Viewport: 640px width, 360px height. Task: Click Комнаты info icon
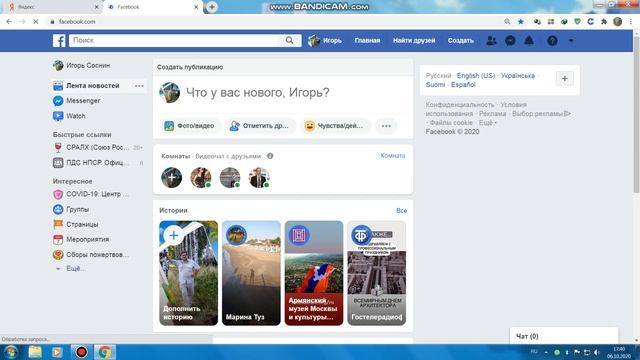270,156
